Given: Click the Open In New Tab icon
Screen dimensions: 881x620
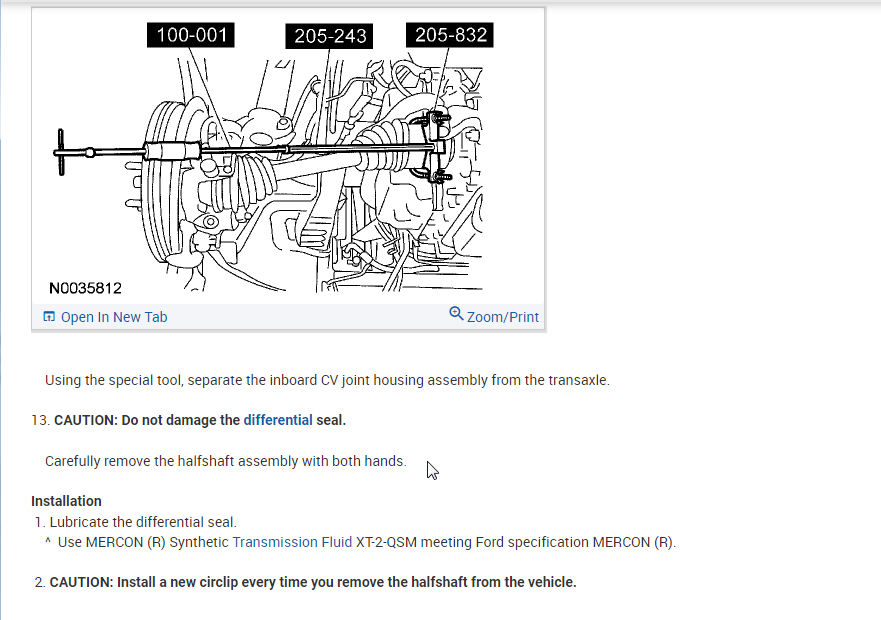Looking at the screenshot, I should pyautogui.click(x=49, y=316).
